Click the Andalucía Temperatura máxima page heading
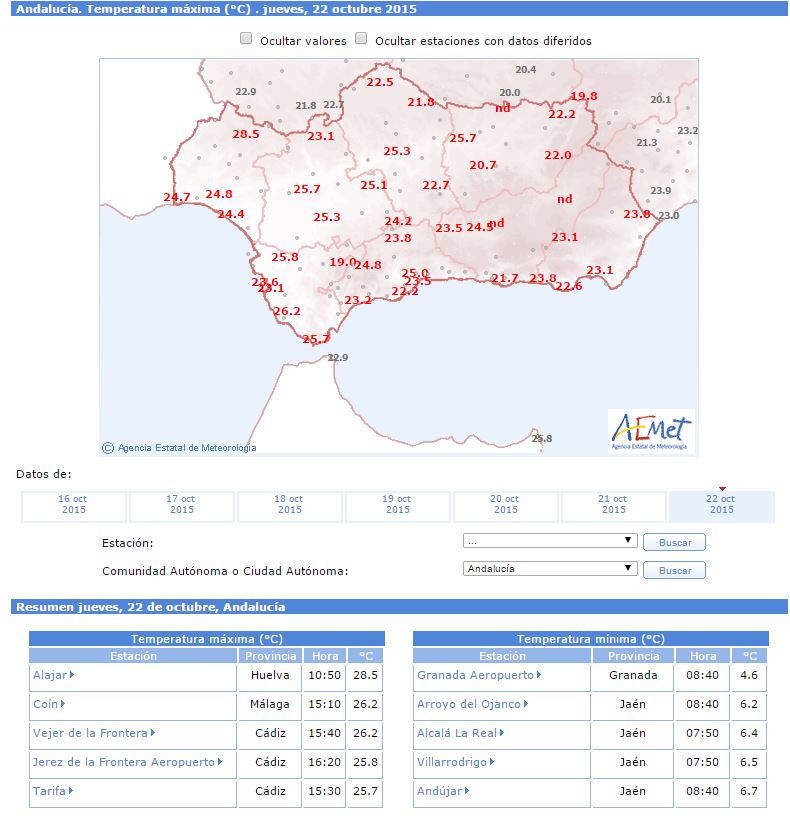Image resolution: width=790 pixels, height=821 pixels. pos(216,9)
